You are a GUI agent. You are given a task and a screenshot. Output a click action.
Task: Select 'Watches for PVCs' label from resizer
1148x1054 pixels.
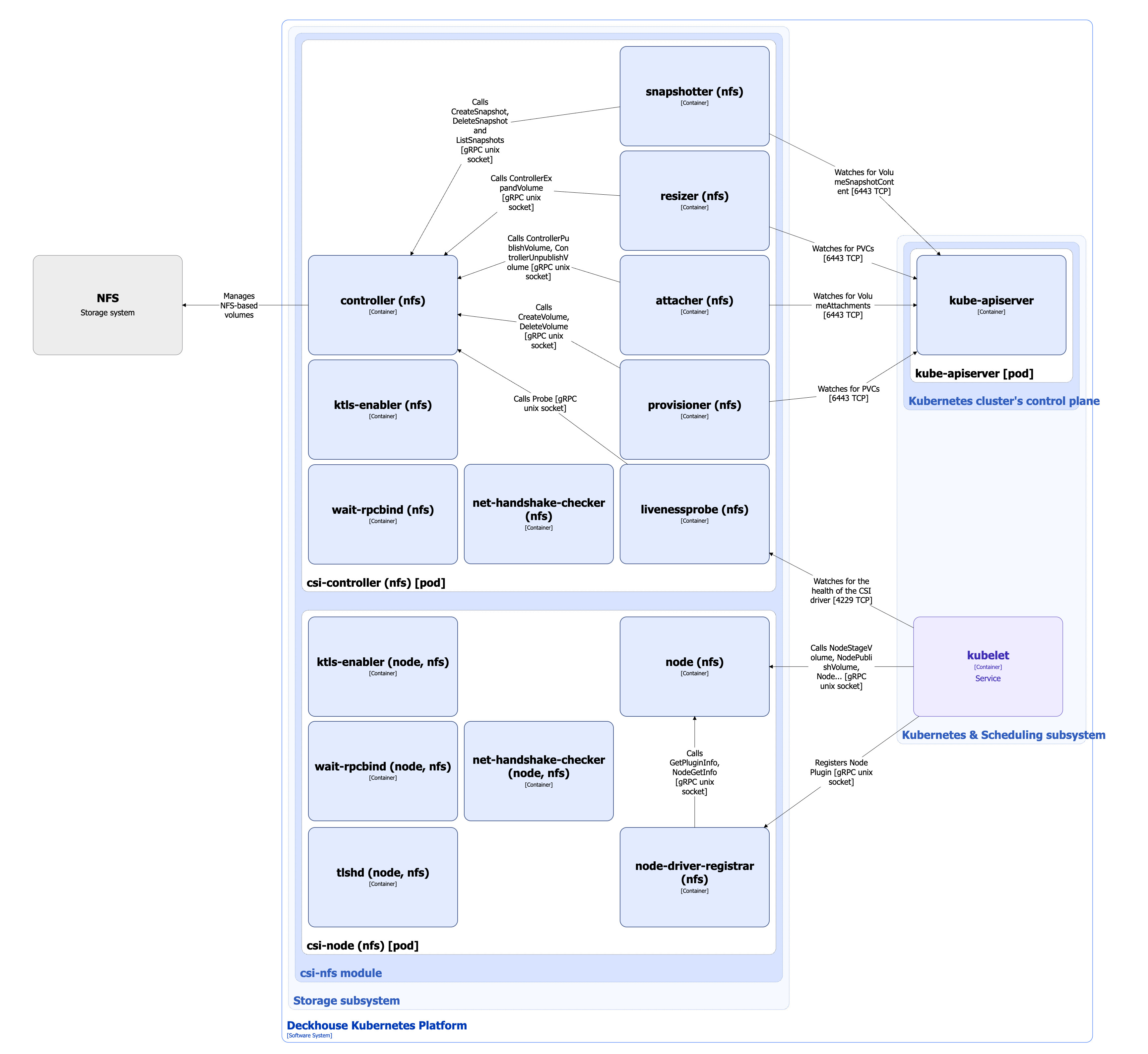coord(843,253)
